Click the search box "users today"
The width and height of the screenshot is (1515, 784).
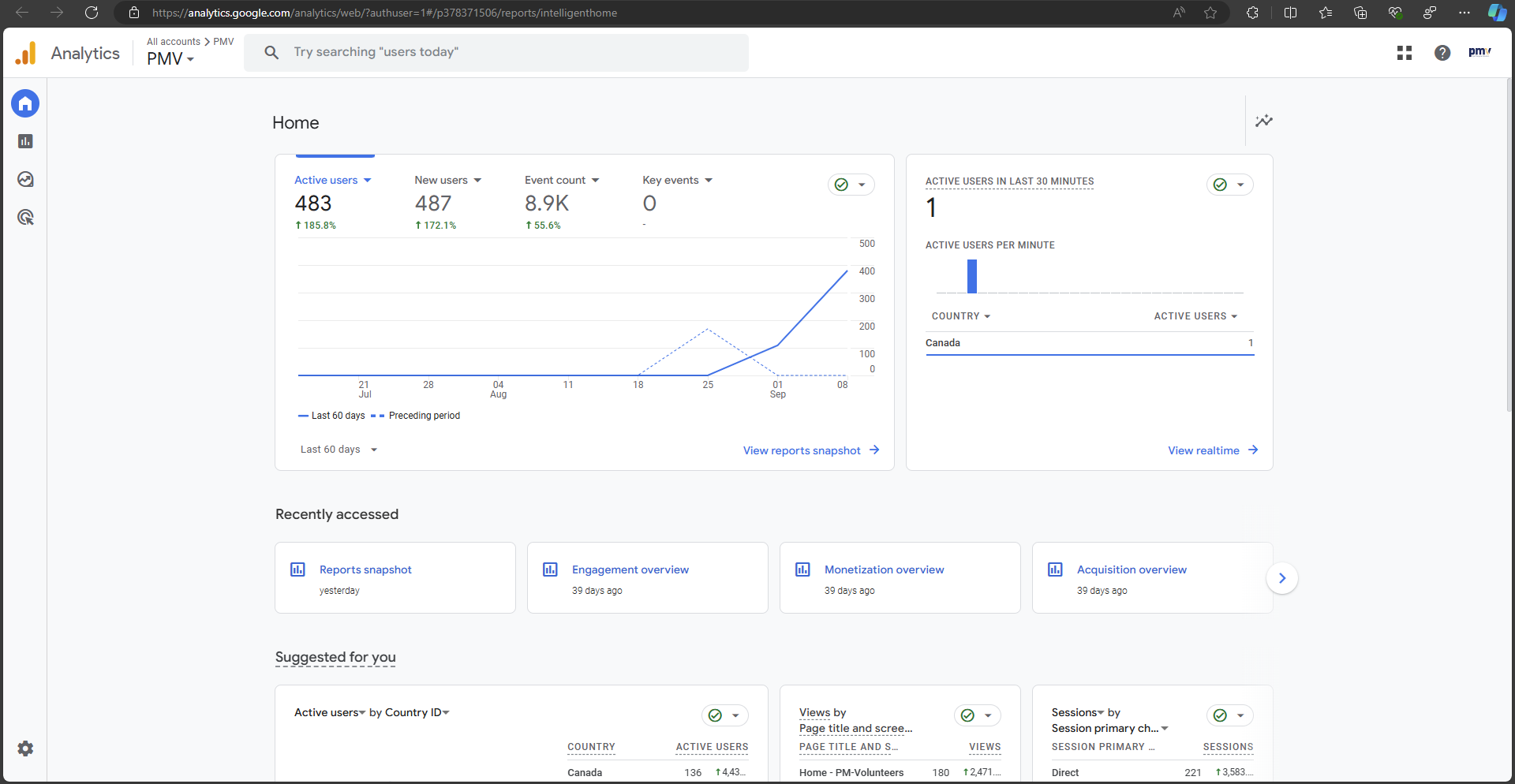496,53
